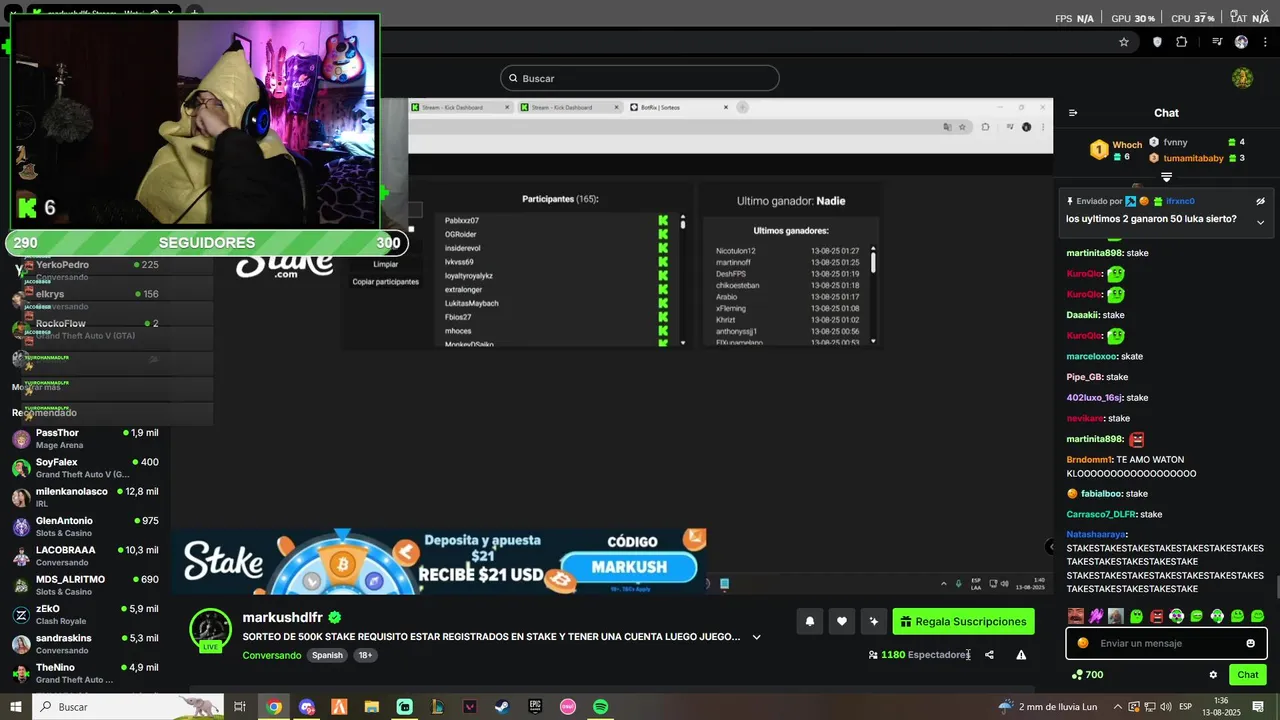Click the Spanish language tag
Screen dimensions: 1280x720
(327, 655)
